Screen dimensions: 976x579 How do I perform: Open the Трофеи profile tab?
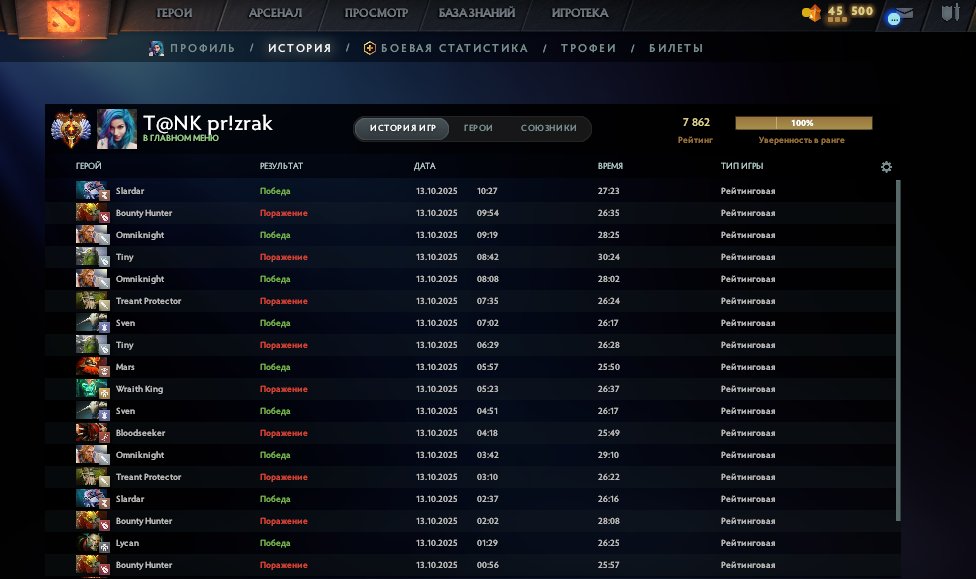588,48
